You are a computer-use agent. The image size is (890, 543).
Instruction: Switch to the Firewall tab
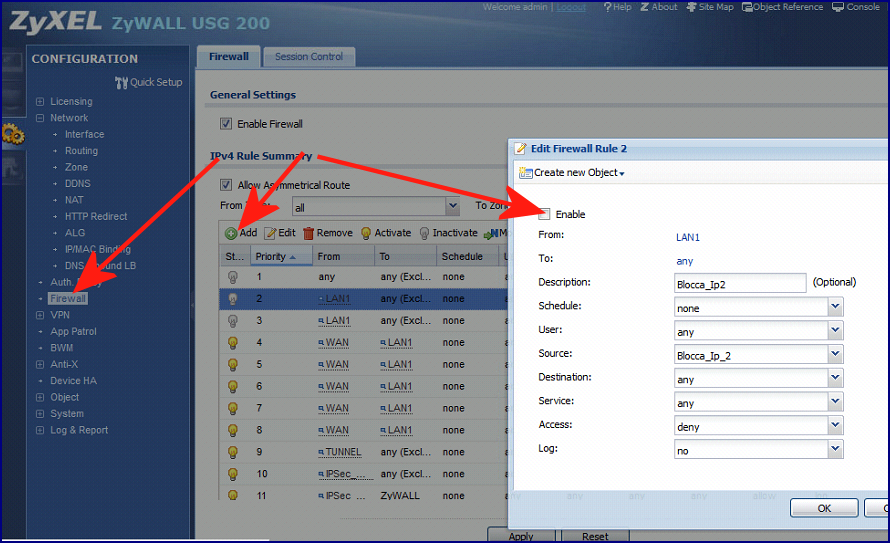pos(229,57)
